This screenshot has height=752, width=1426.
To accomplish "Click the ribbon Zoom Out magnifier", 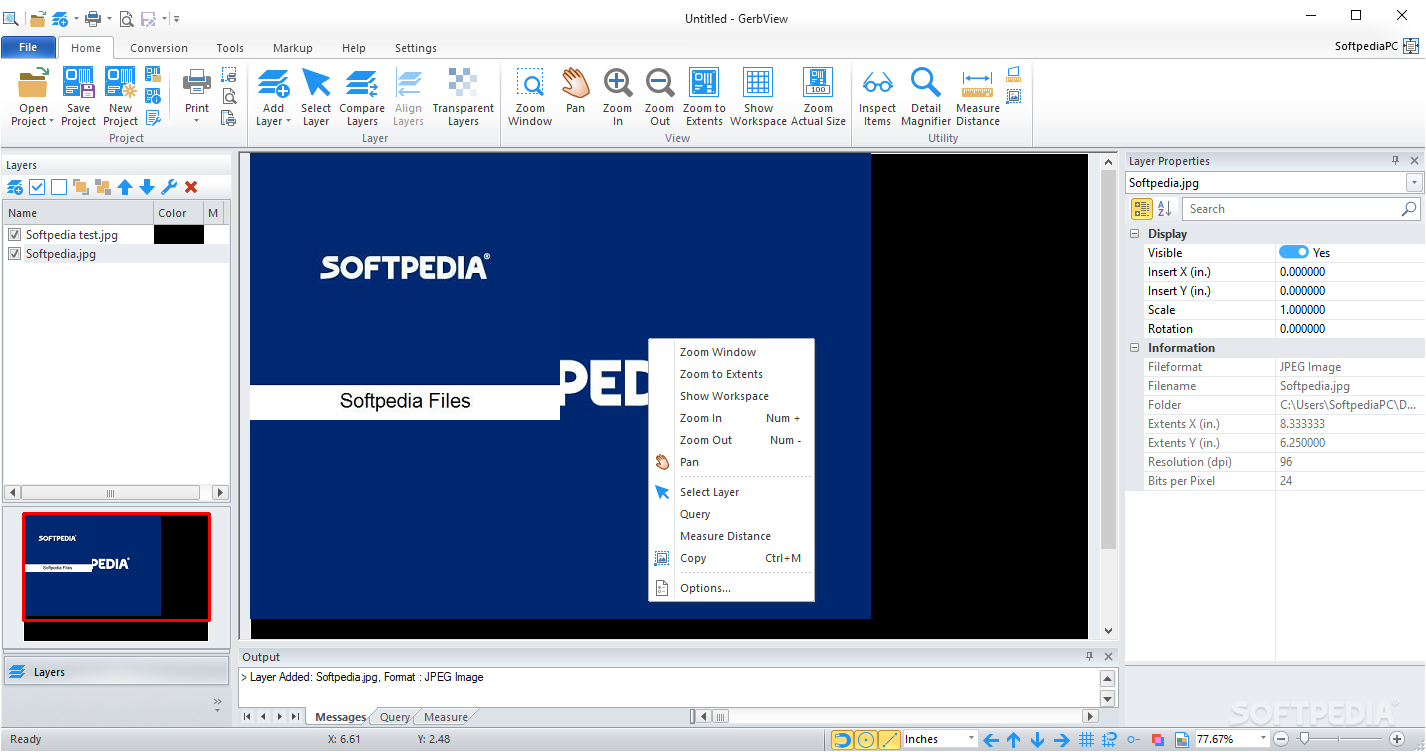I will point(660,83).
